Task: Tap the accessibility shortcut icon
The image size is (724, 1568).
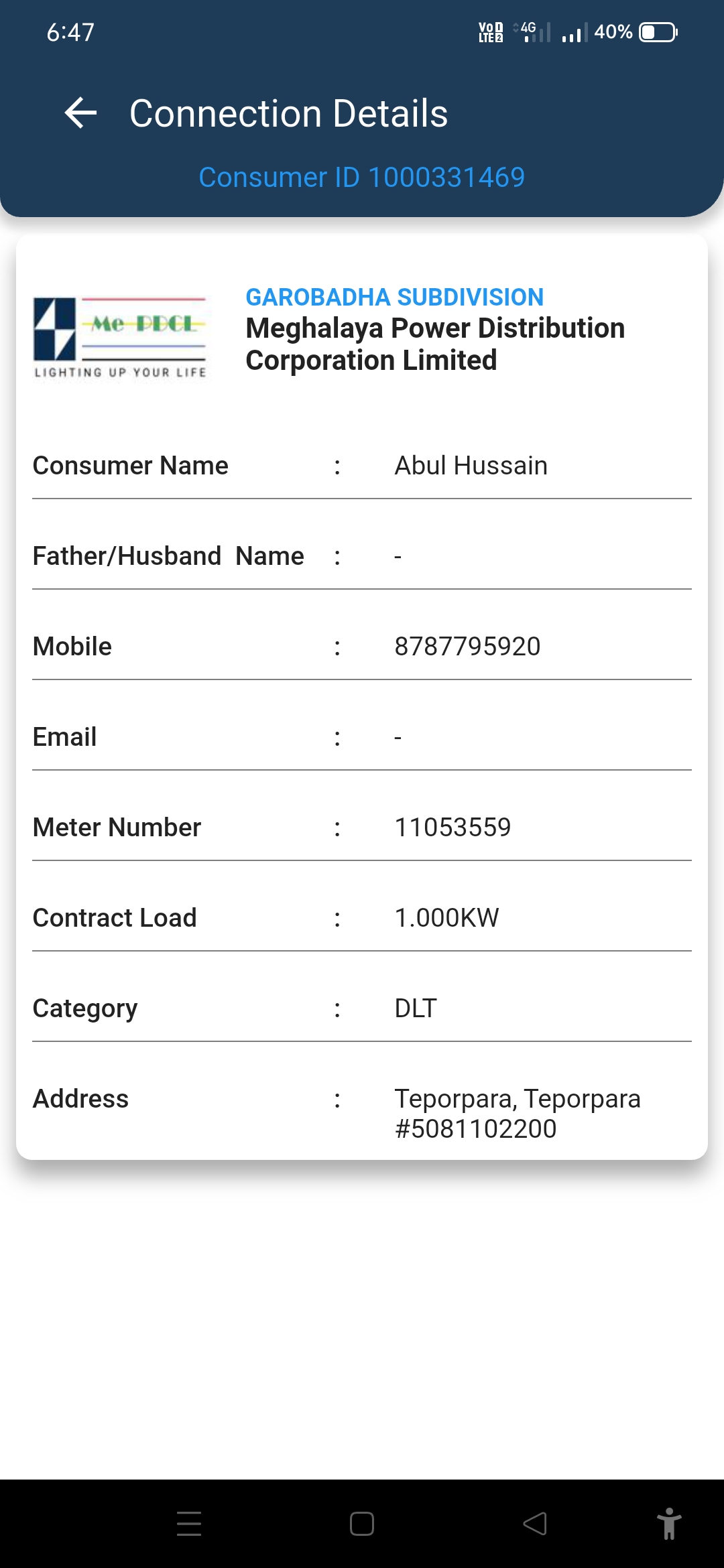Action: 668,1523
